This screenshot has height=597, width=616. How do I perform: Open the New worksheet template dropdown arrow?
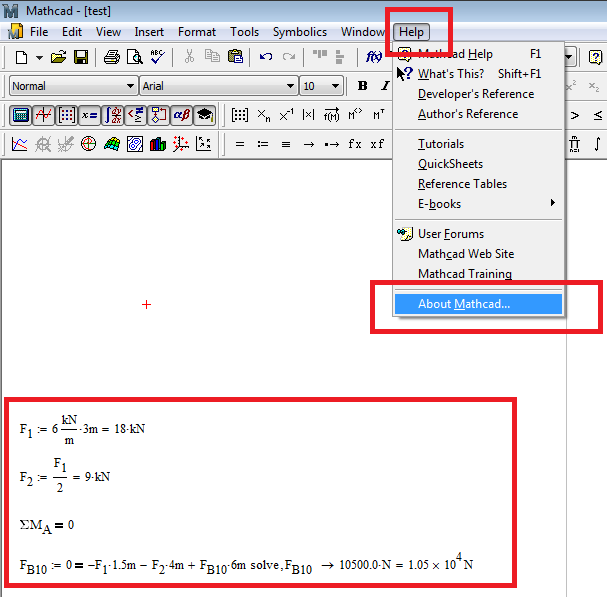pos(39,58)
